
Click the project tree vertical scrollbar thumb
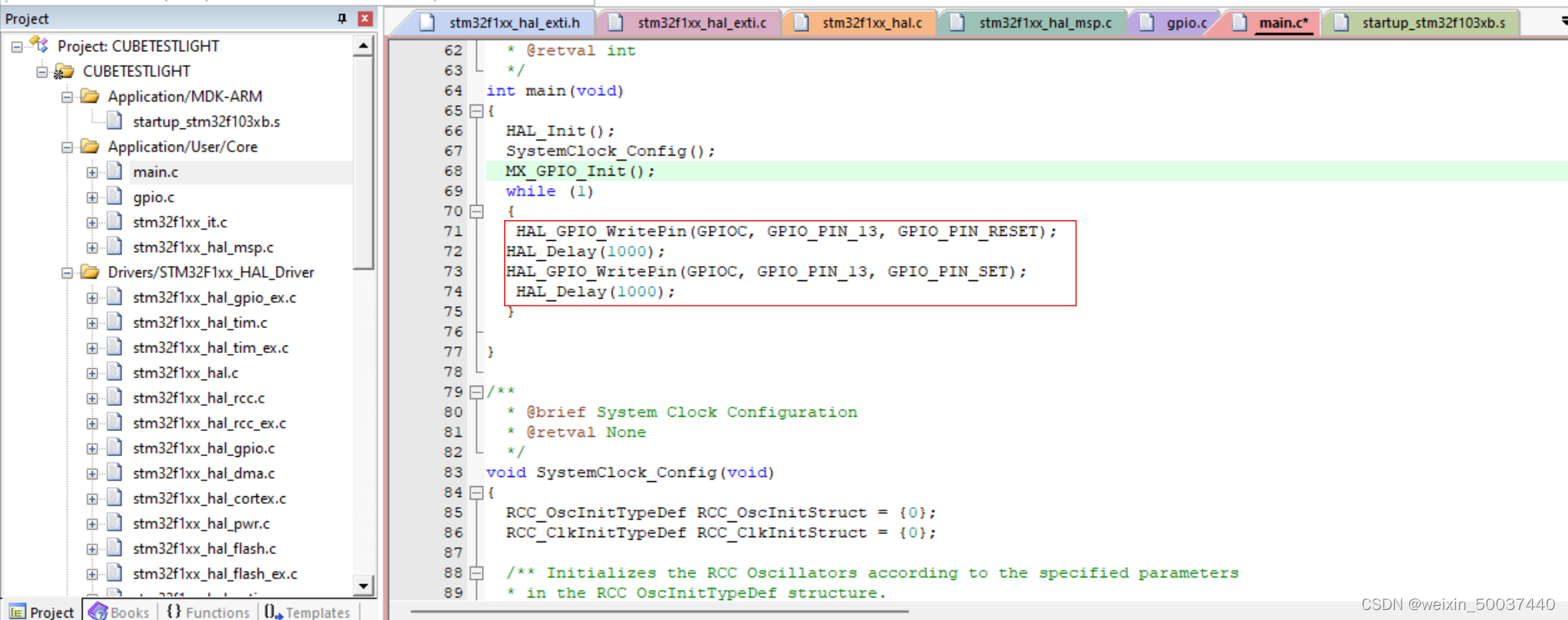coord(363,164)
